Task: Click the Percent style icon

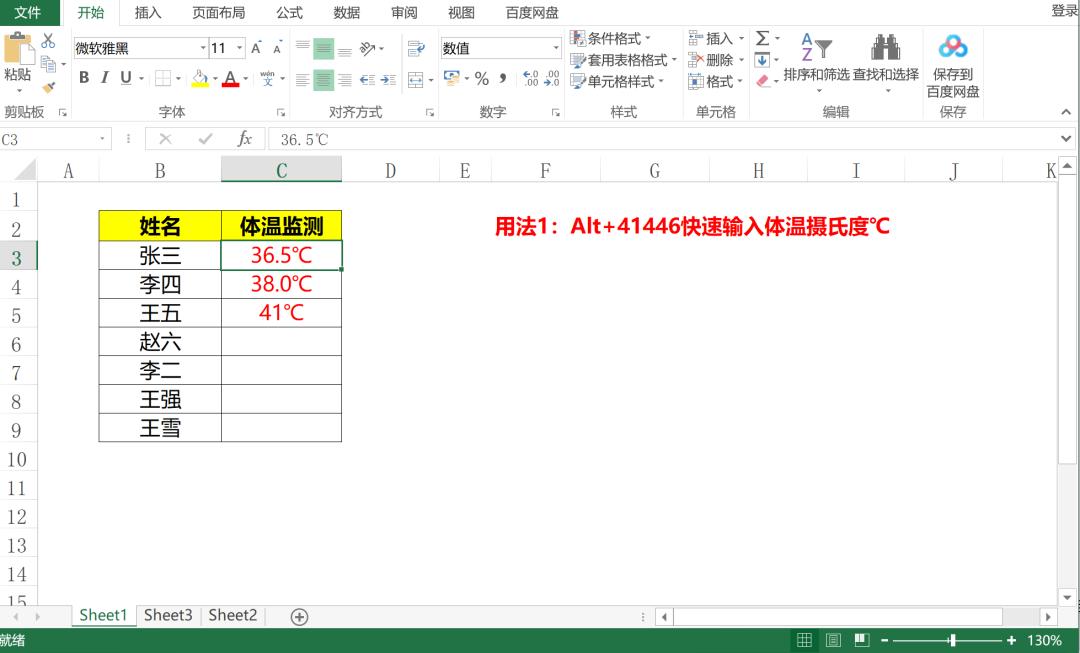Action: 483,78
